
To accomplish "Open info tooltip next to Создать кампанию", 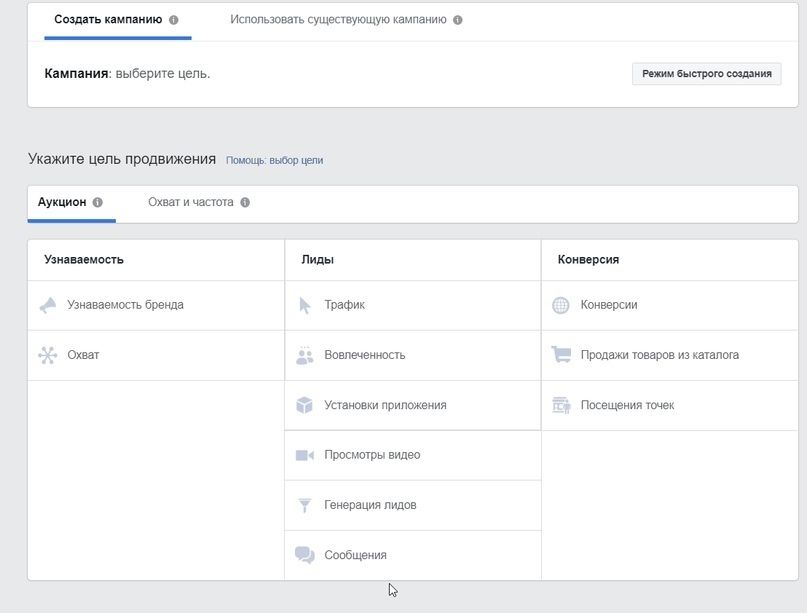I will (x=173, y=20).
